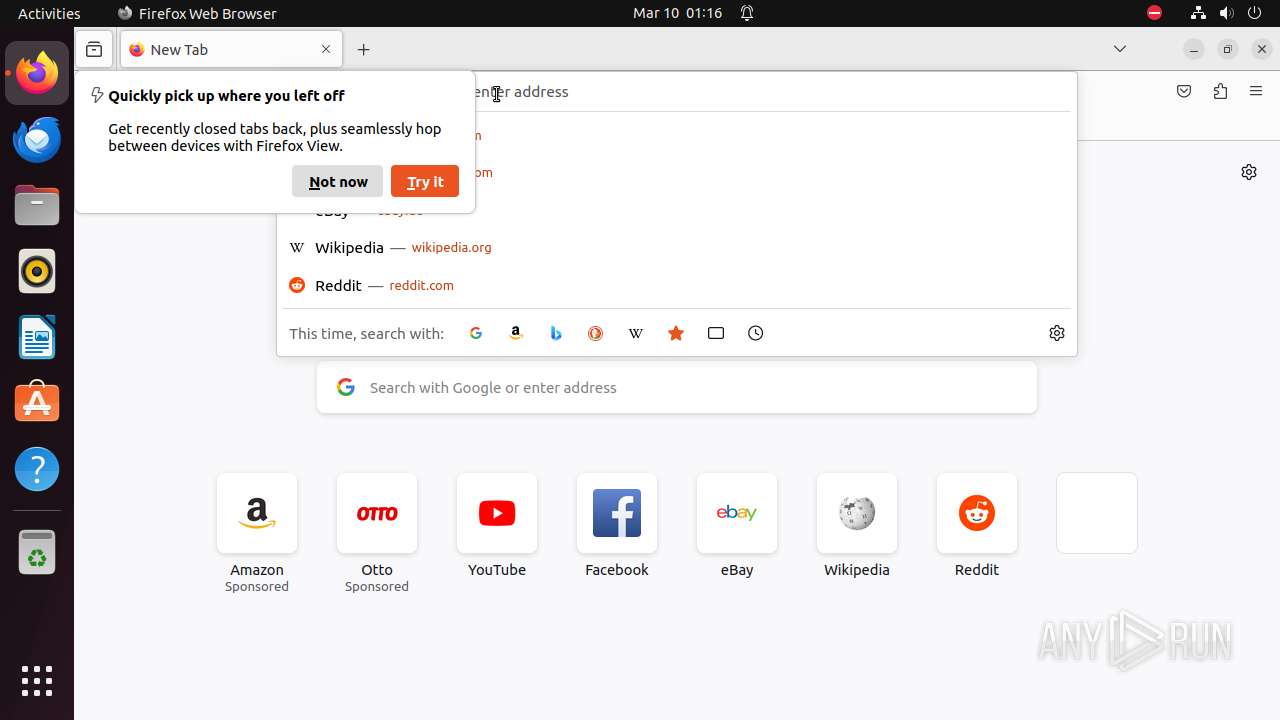Open the Firefox application hamburger menu
The image size is (1280, 720).
1256,91
